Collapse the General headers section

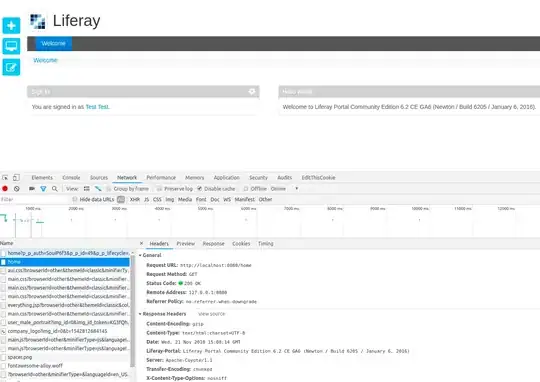click(x=150, y=255)
